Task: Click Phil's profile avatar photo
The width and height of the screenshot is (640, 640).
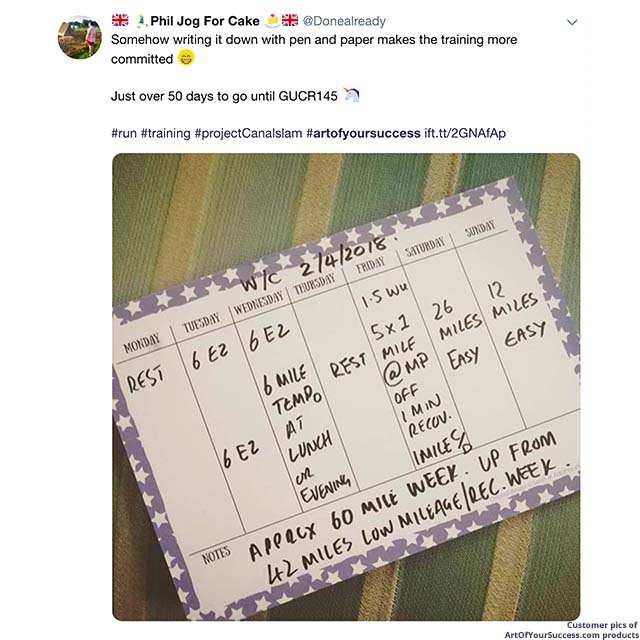Action: pos(80,37)
